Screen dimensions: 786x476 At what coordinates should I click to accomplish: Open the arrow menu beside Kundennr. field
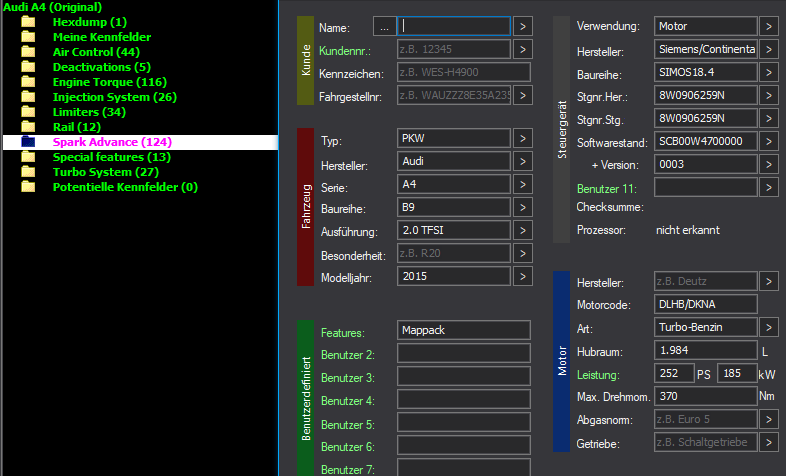(523, 50)
